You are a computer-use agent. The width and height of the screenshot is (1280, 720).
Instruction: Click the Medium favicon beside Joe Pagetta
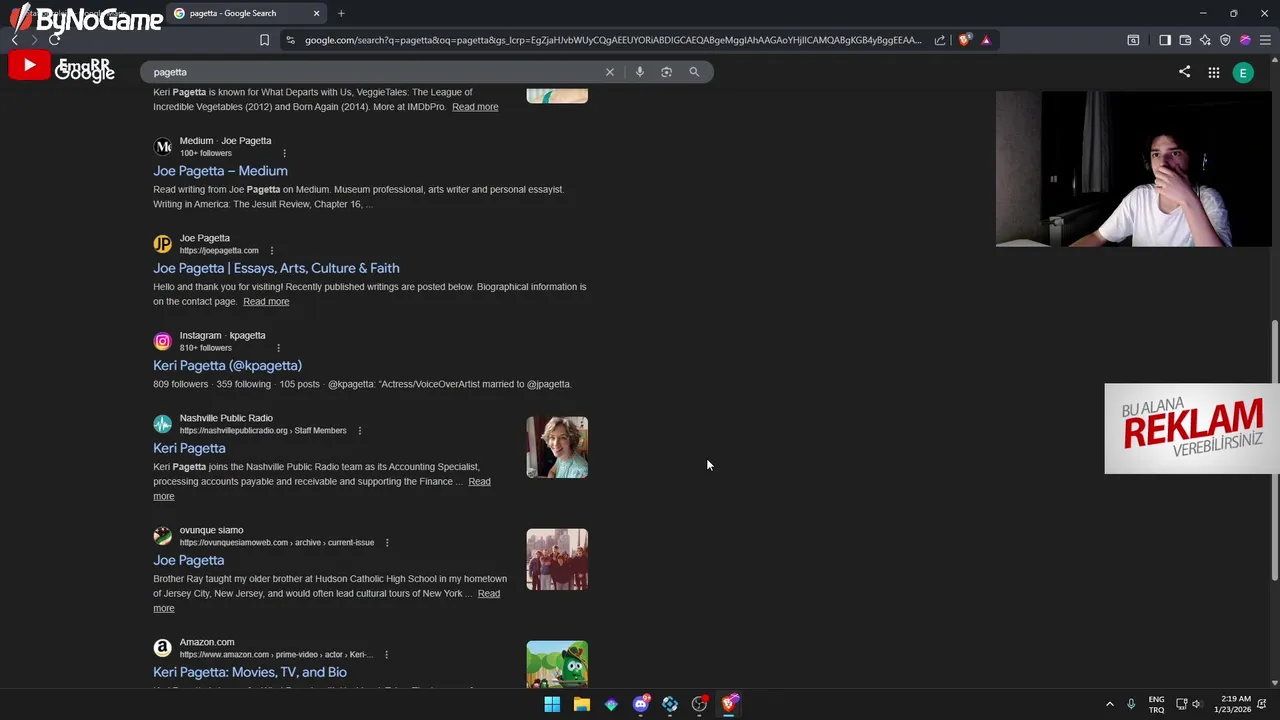162,146
